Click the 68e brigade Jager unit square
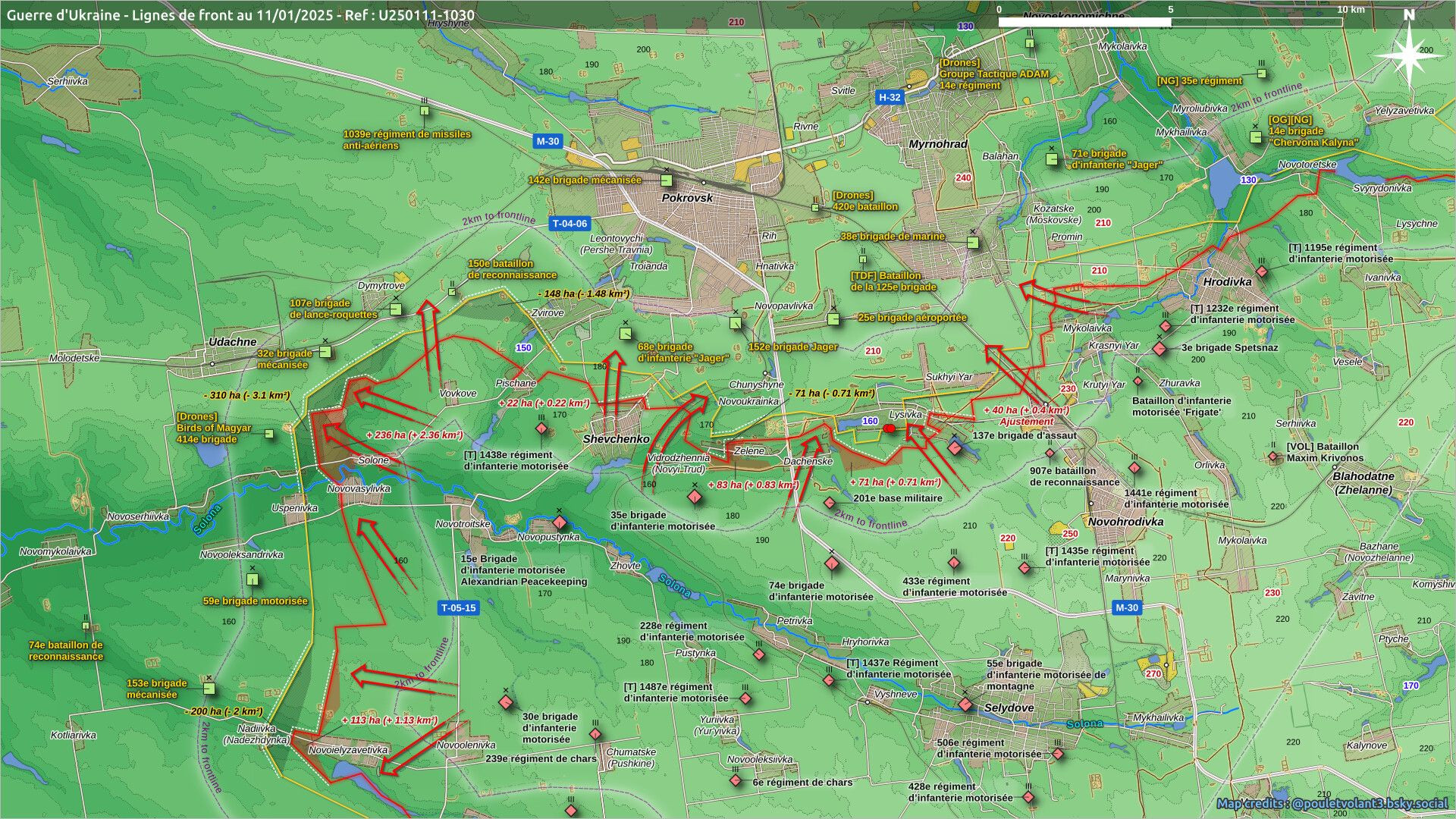 [x=626, y=334]
